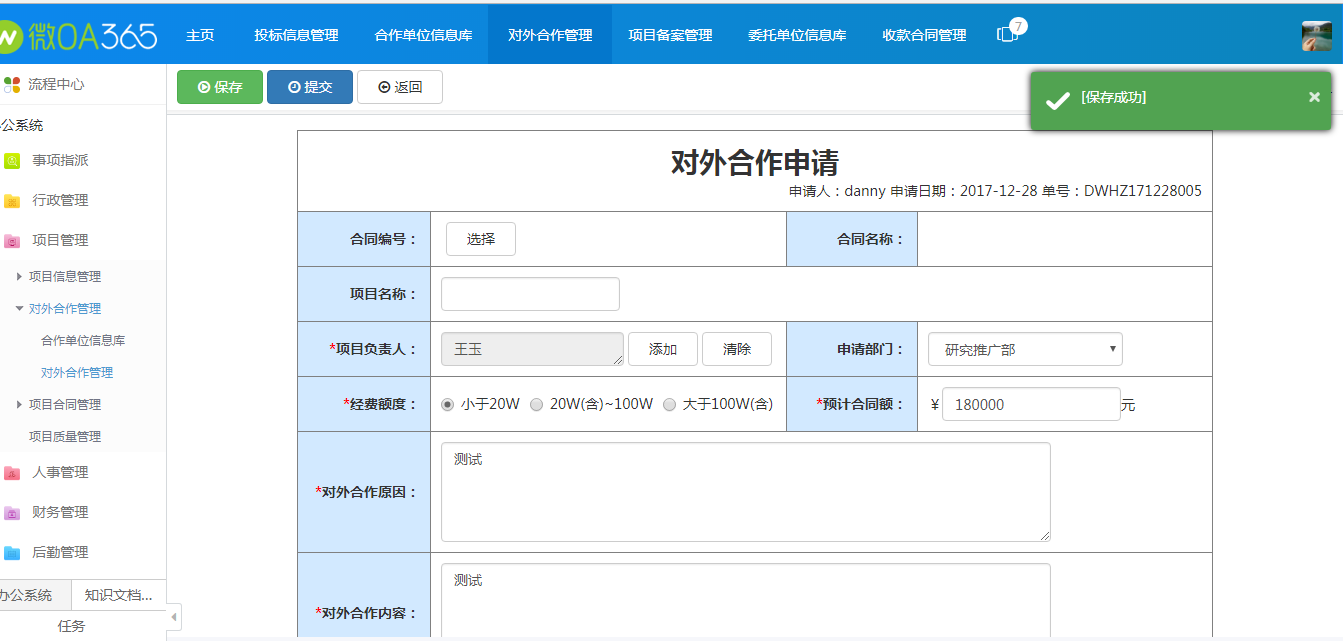
Task: Open the notification icon with badge 7
Action: pos(1008,34)
